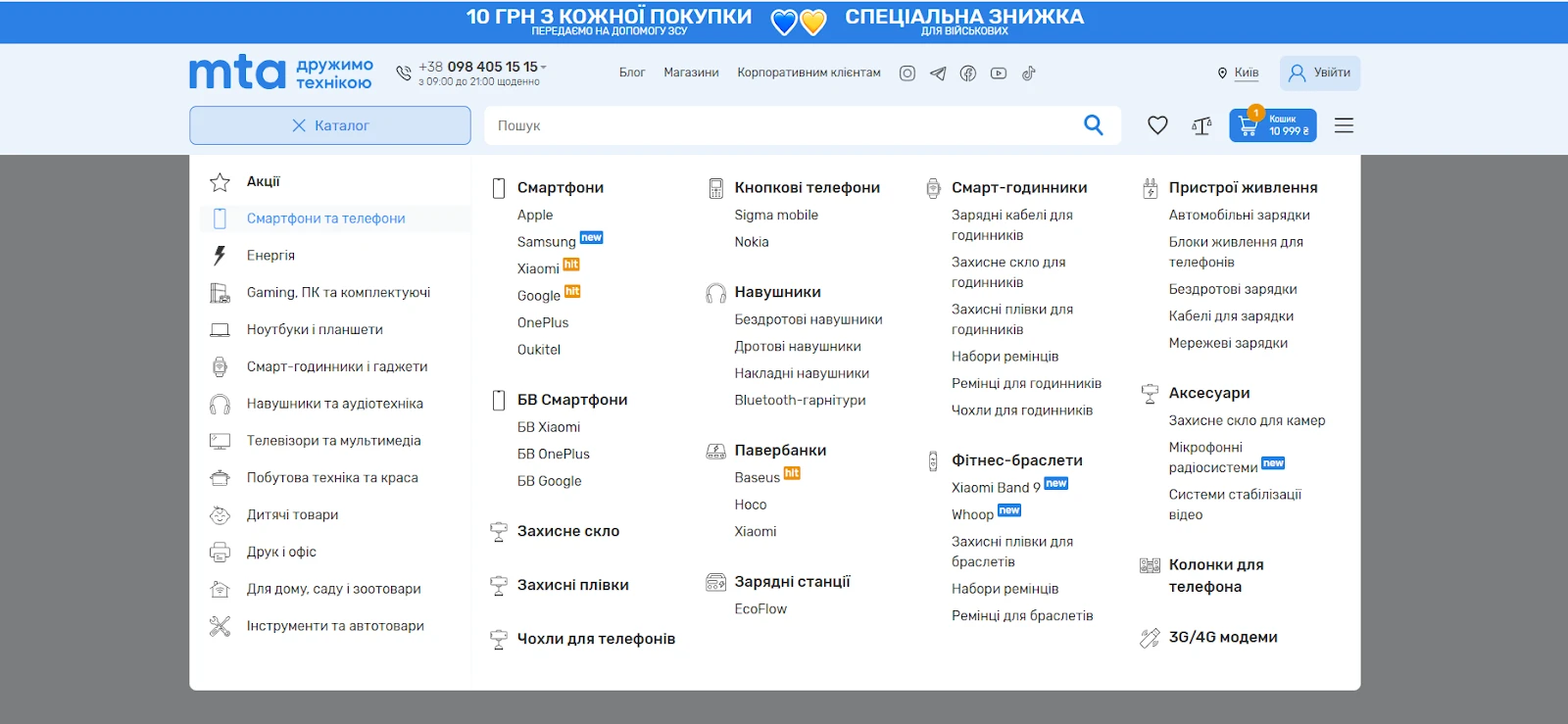Image resolution: width=1568 pixels, height=724 pixels.
Task: Click the Ноутбуки і планшети laptop icon
Action: pyautogui.click(x=220, y=330)
